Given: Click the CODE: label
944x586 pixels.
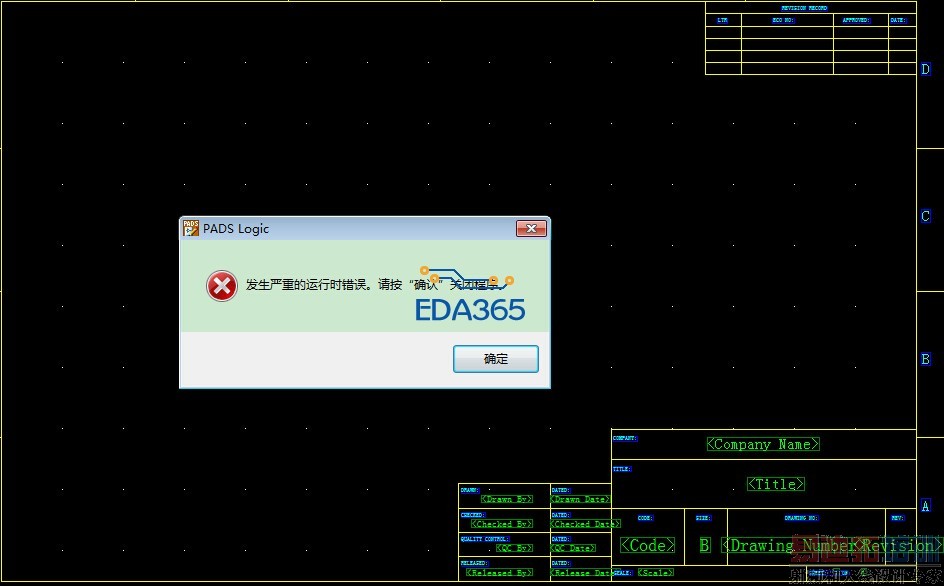Looking at the screenshot, I should click(645, 518).
